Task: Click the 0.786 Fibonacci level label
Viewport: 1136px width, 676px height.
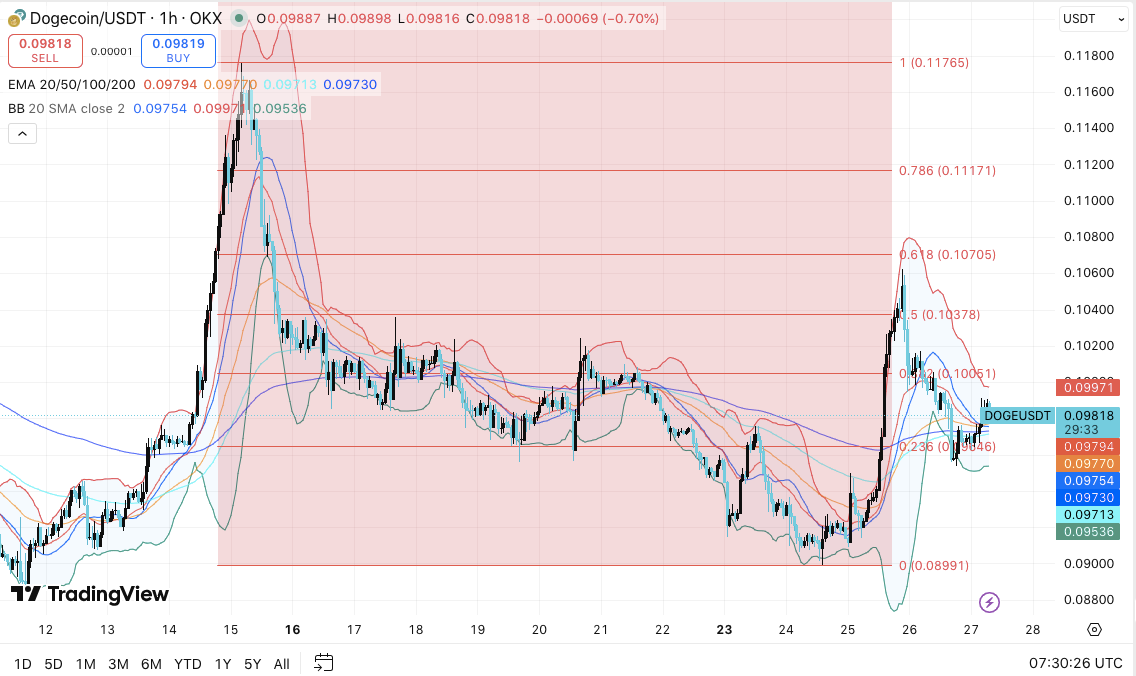Action: (946, 171)
